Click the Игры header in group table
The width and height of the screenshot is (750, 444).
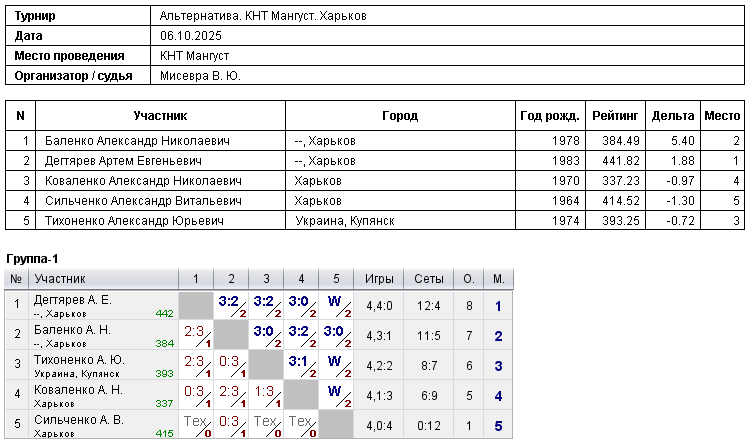pos(379,279)
